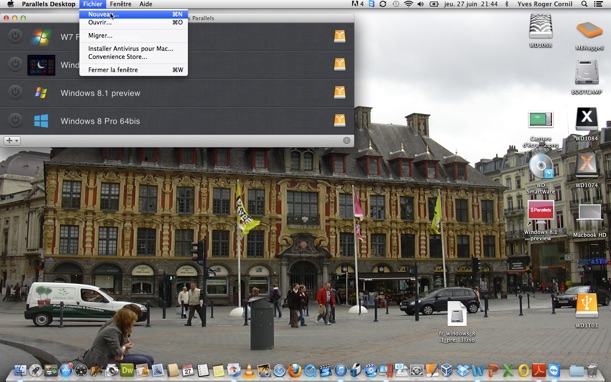
Task: Select the Windows 7 logo in first row
Action: 41,37
